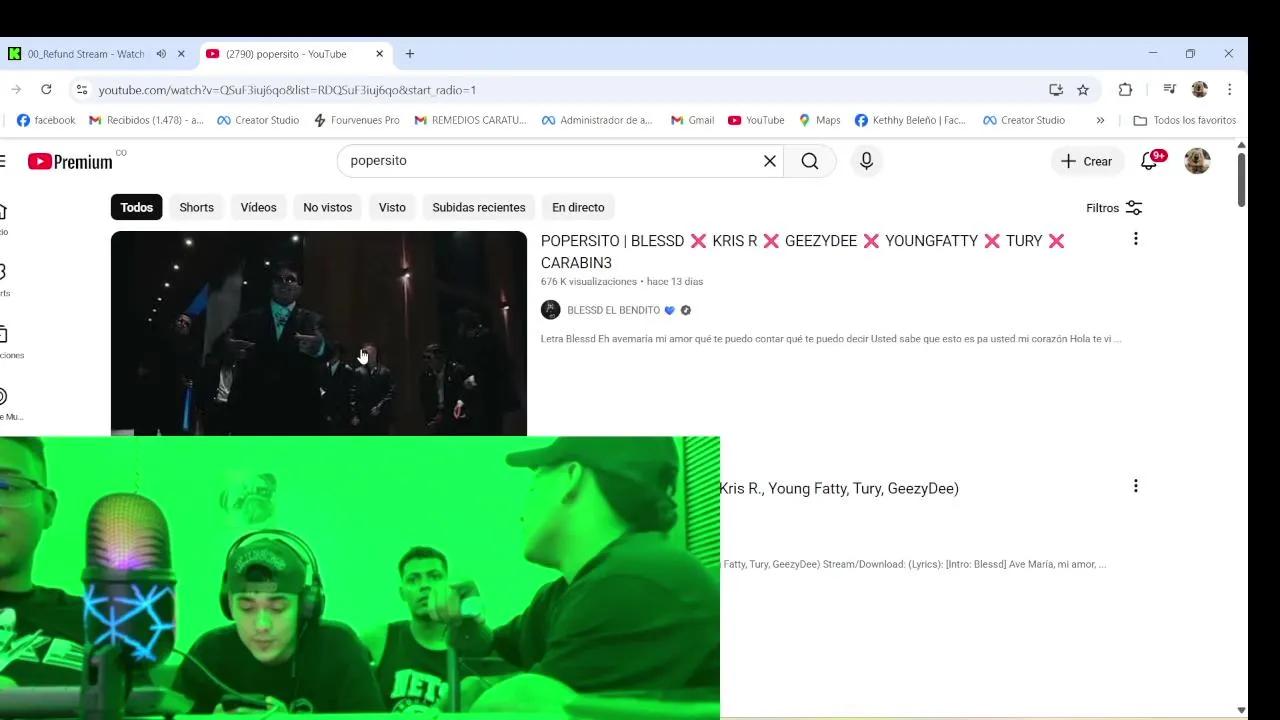Open more options for POPERSITO BLESSD video
This screenshot has width=1280, height=720.
[x=1135, y=239]
